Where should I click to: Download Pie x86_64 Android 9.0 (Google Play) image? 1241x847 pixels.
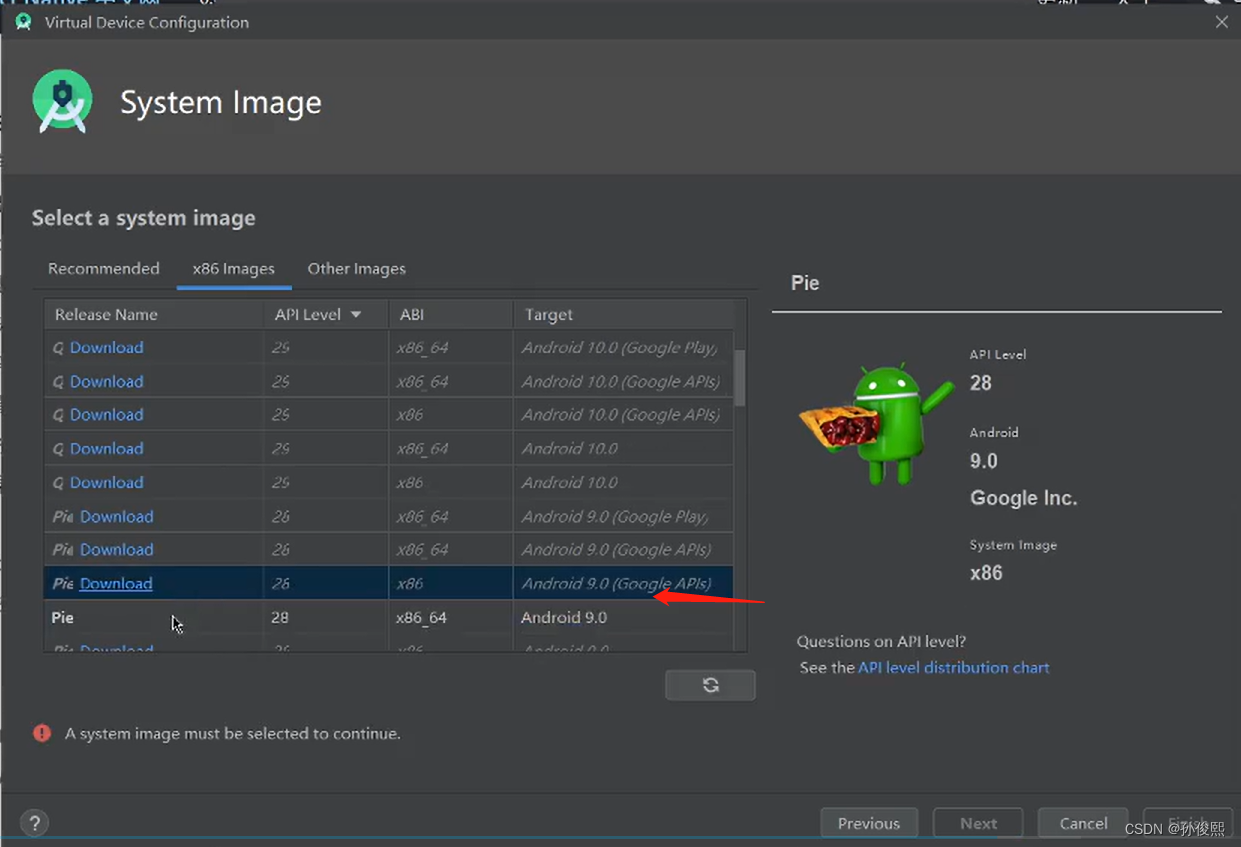point(117,516)
